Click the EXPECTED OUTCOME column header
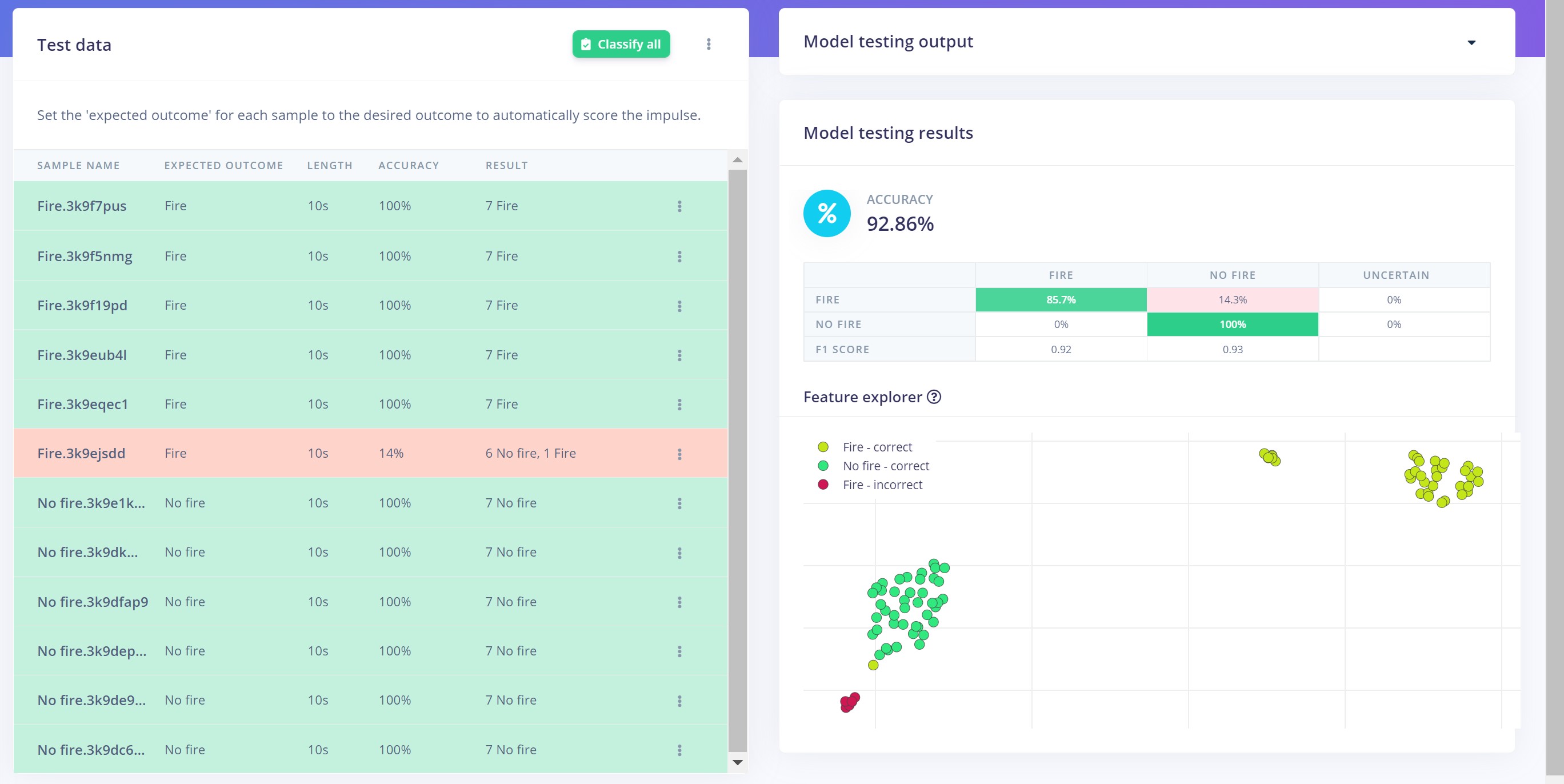The image size is (1564, 784). click(x=223, y=166)
